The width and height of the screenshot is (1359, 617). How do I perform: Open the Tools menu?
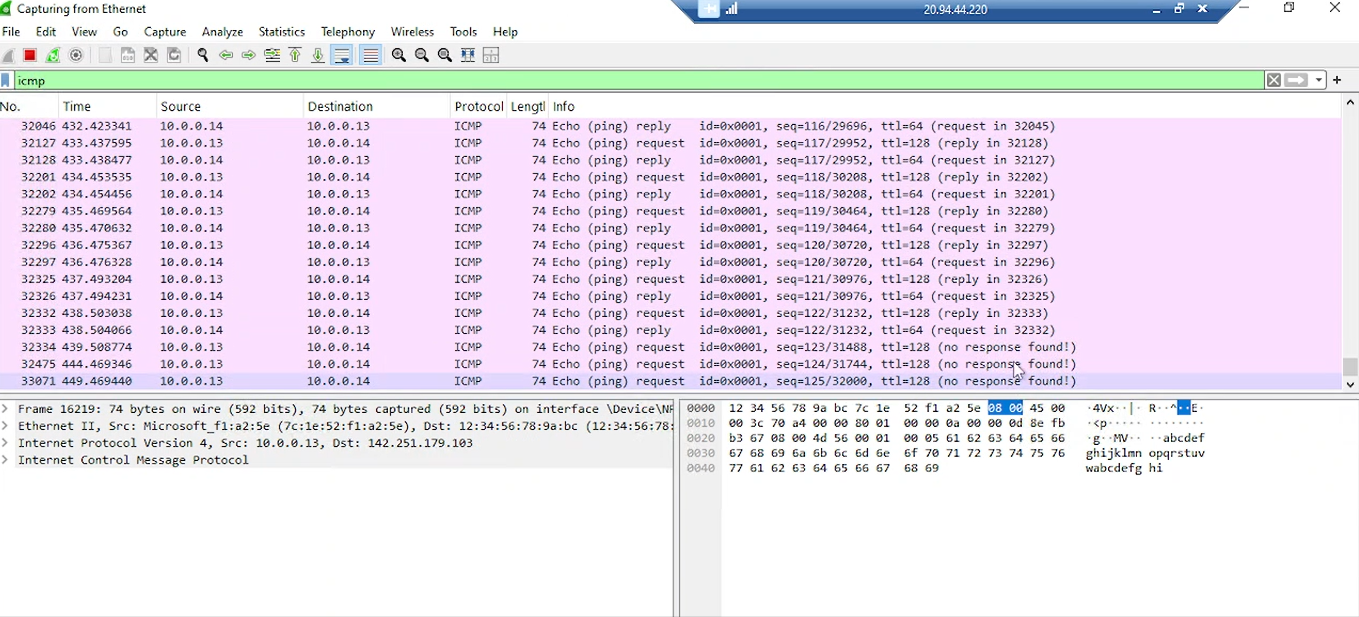pos(464,32)
